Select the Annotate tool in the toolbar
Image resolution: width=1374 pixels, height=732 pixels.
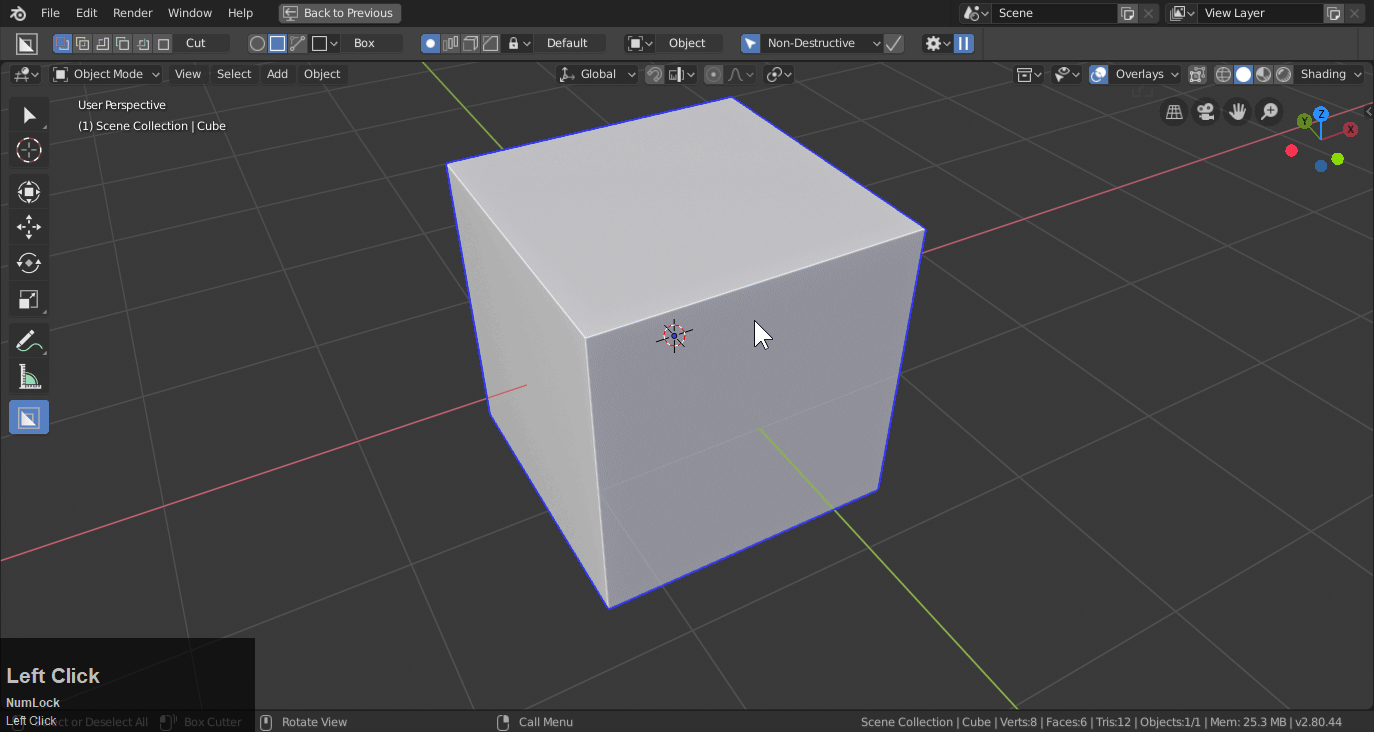28,340
